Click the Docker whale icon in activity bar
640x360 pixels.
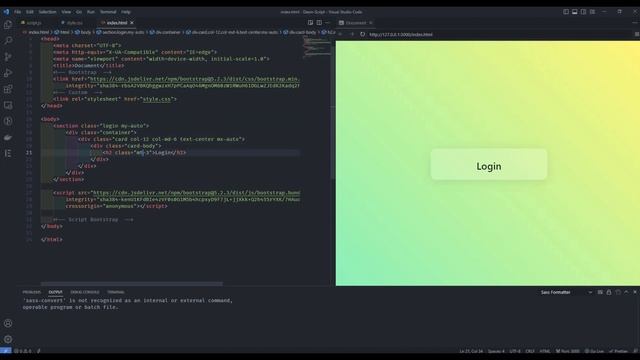(8, 138)
